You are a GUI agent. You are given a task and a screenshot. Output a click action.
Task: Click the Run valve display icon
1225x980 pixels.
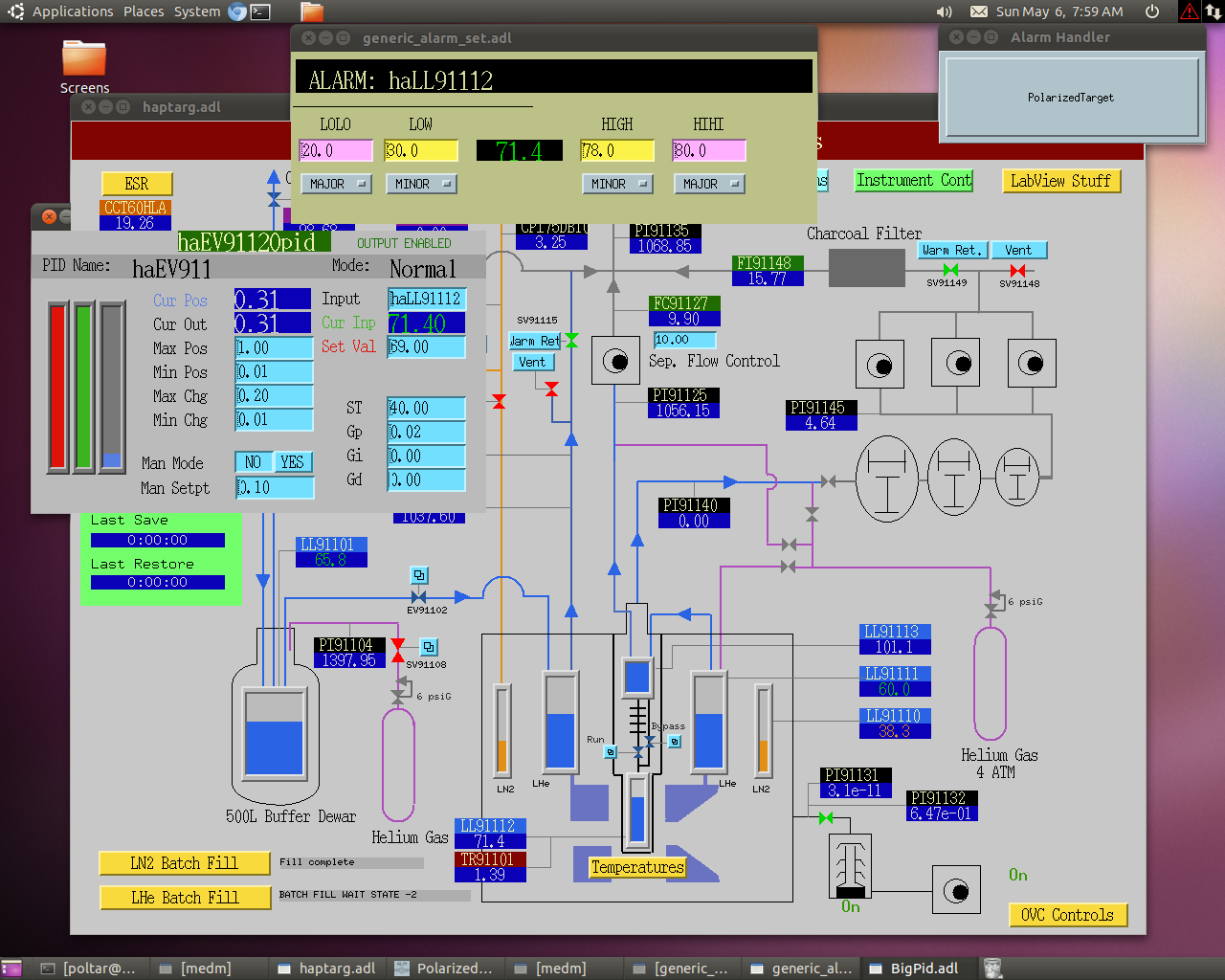click(x=611, y=752)
